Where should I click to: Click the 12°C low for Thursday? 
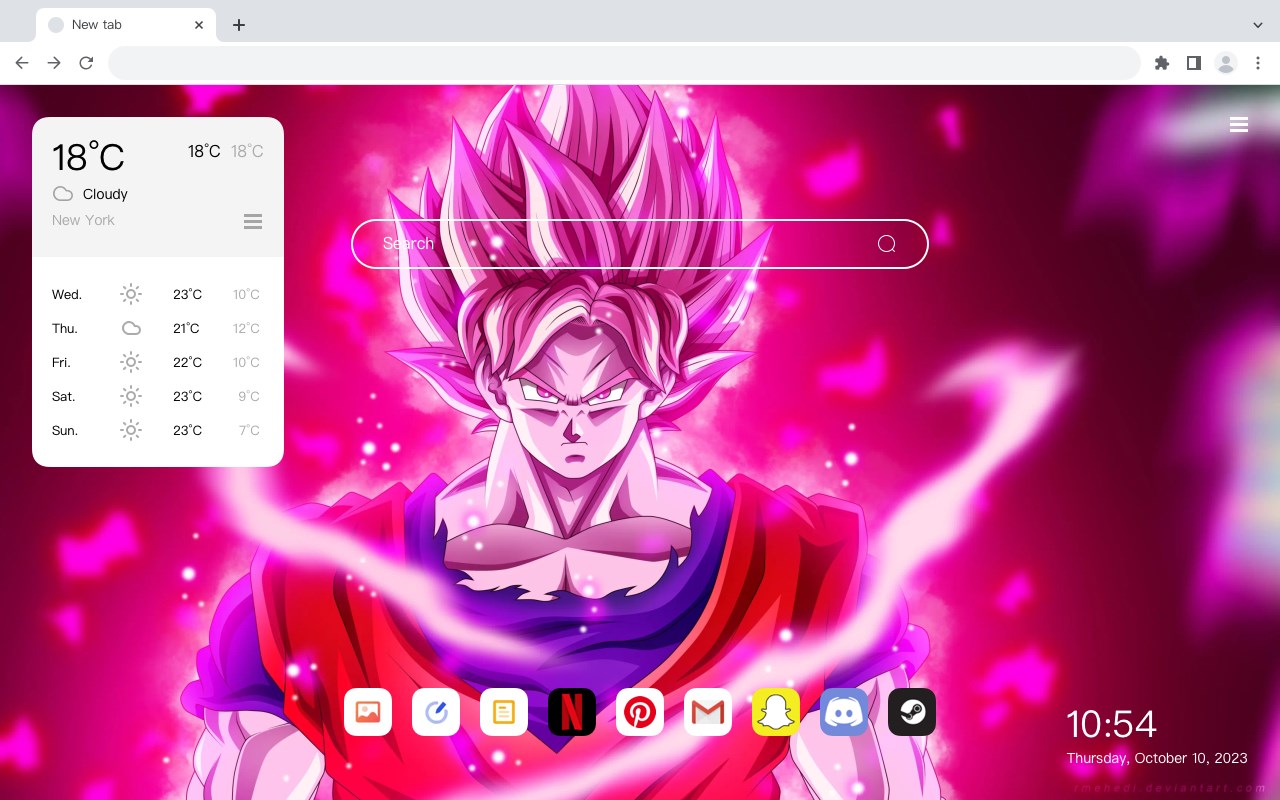(246, 328)
